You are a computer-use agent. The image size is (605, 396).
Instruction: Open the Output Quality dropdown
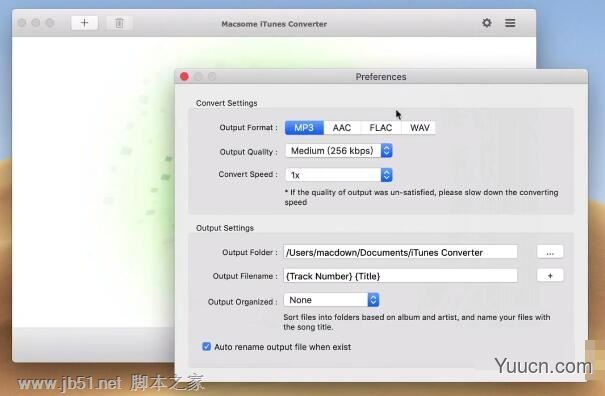tap(339, 151)
